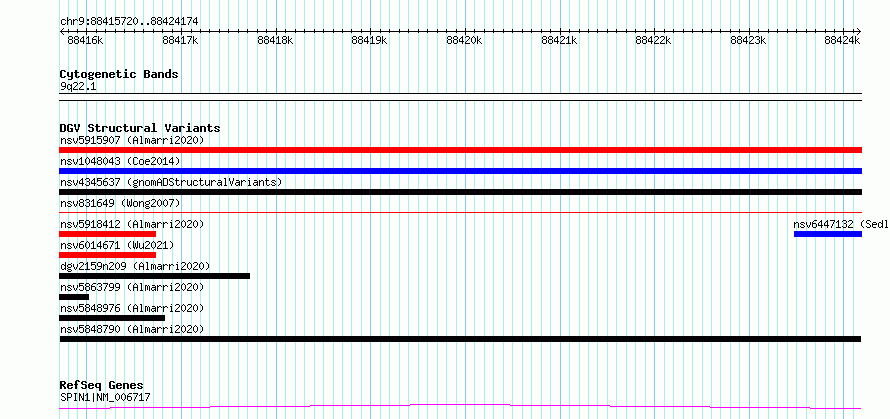Image resolution: width=890 pixels, height=419 pixels.
Task: Click the 88420k ruler tick label
Action: click(464, 40)
